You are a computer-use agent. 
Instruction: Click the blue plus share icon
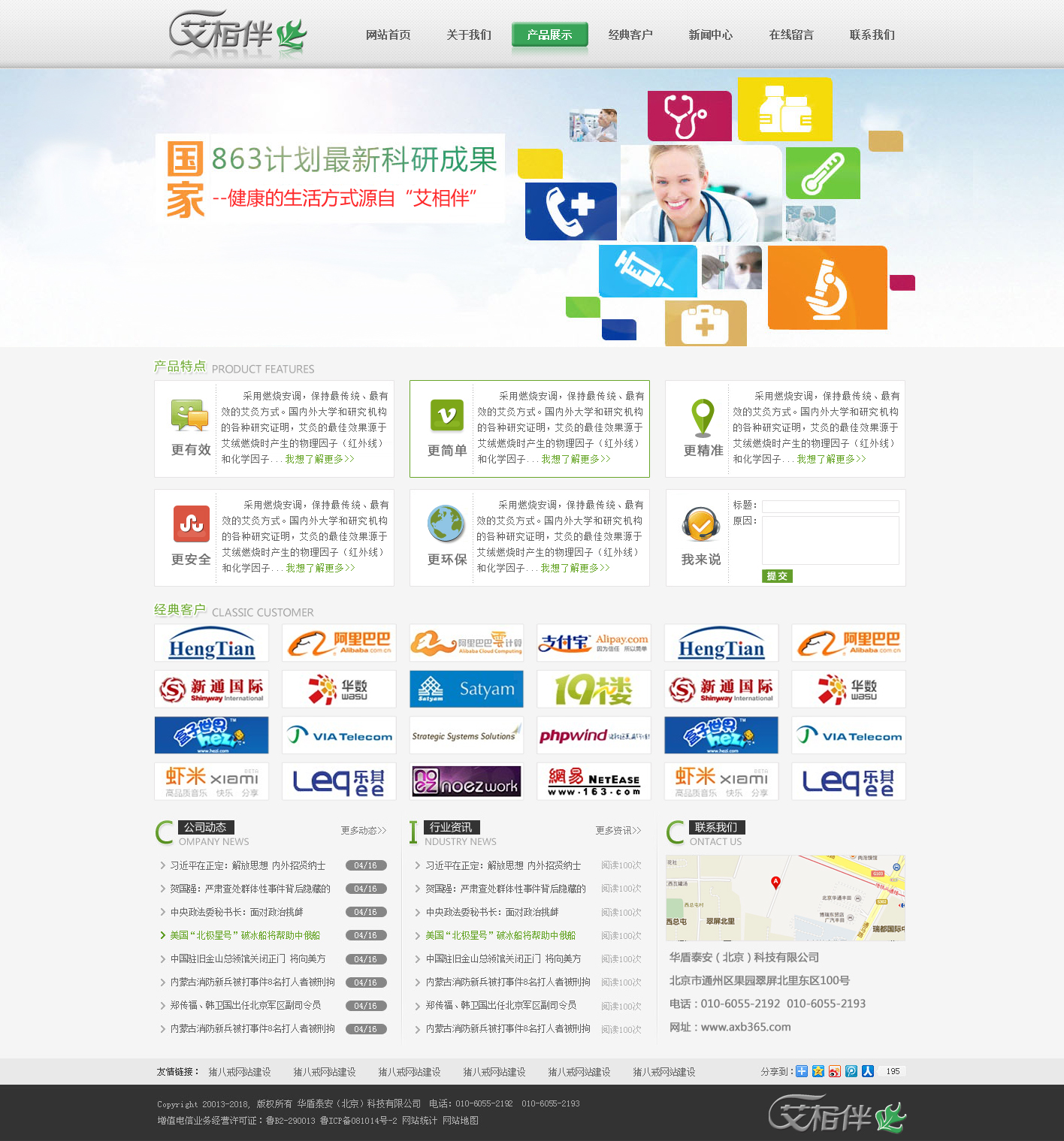pyautogui.click(x=802, y=1071)
